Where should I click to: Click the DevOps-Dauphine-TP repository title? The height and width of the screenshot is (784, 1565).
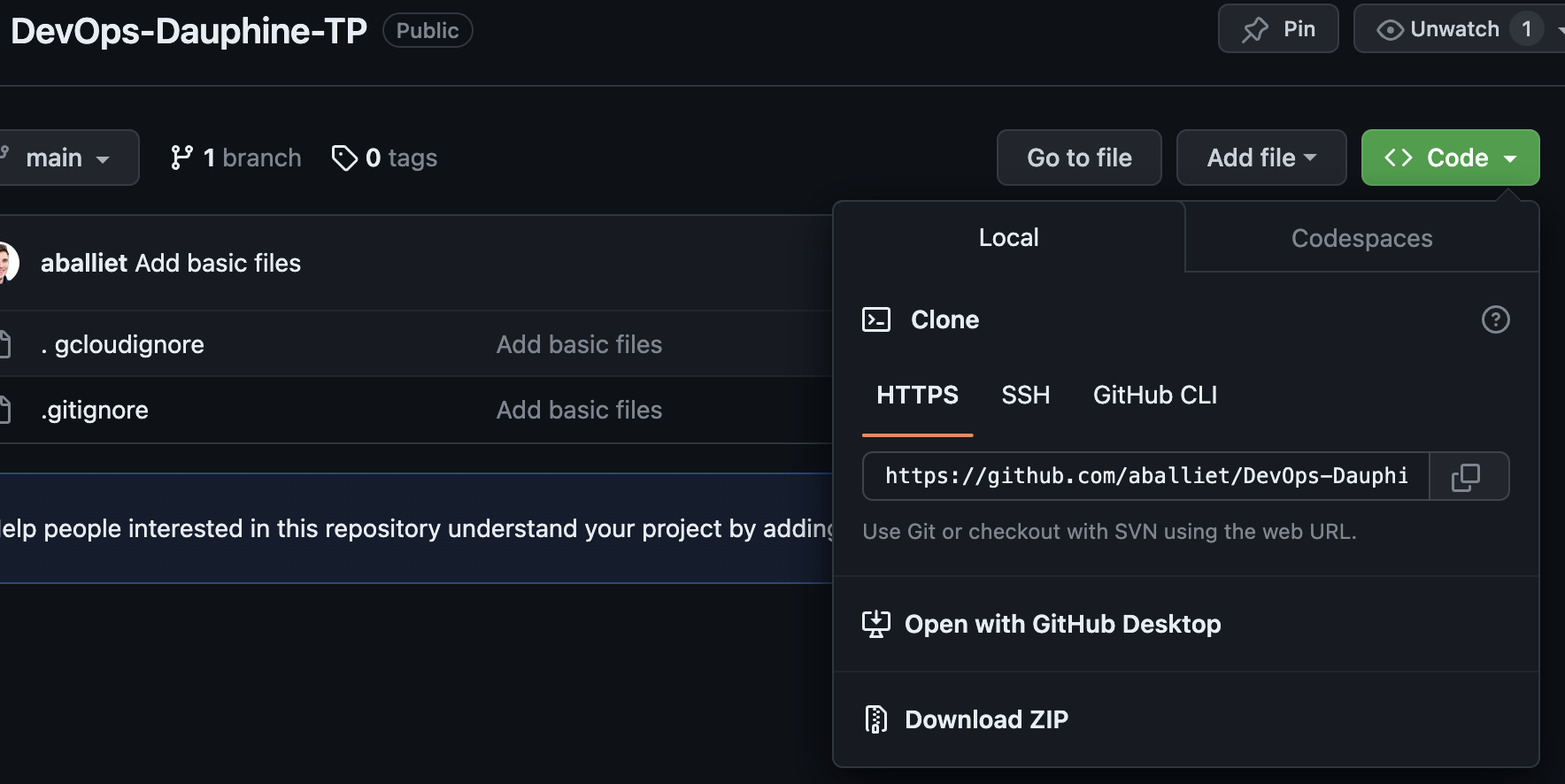(x=189, y=31)
